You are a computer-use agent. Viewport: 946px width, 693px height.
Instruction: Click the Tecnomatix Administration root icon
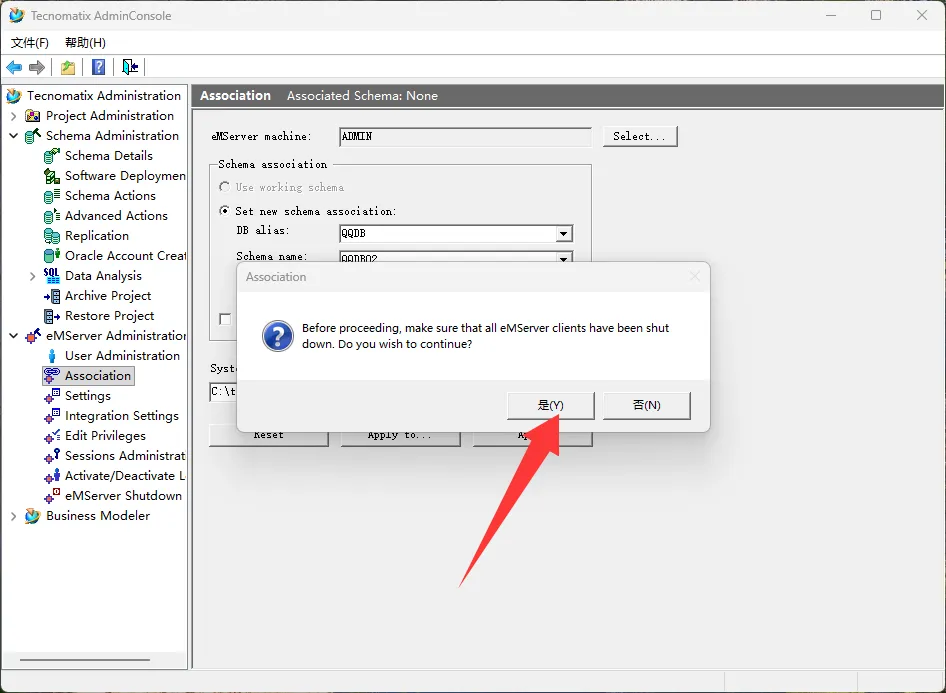click(x=14, y=96)
